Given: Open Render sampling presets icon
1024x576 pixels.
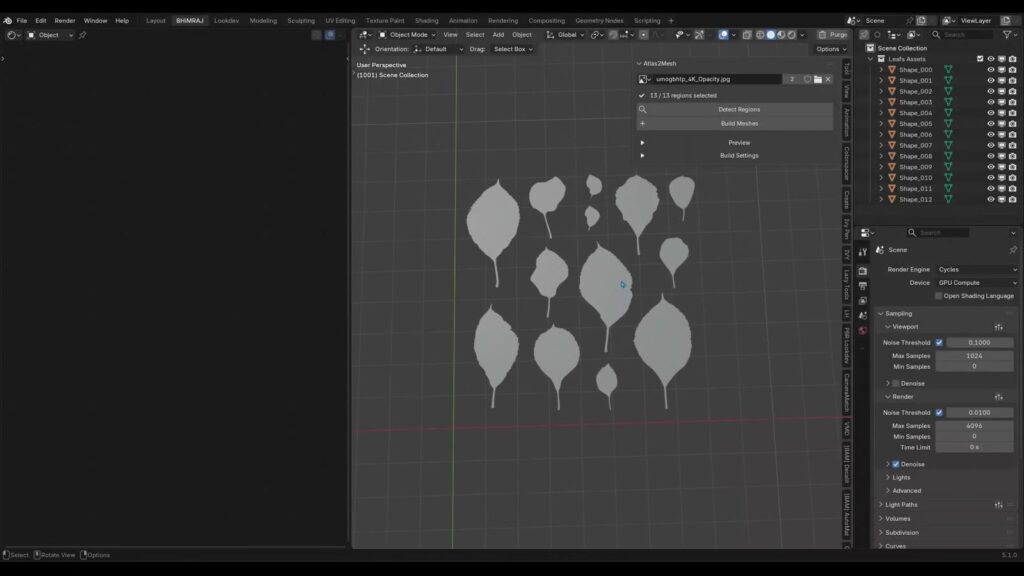Looking at the screenshot, I should (999, 397).
